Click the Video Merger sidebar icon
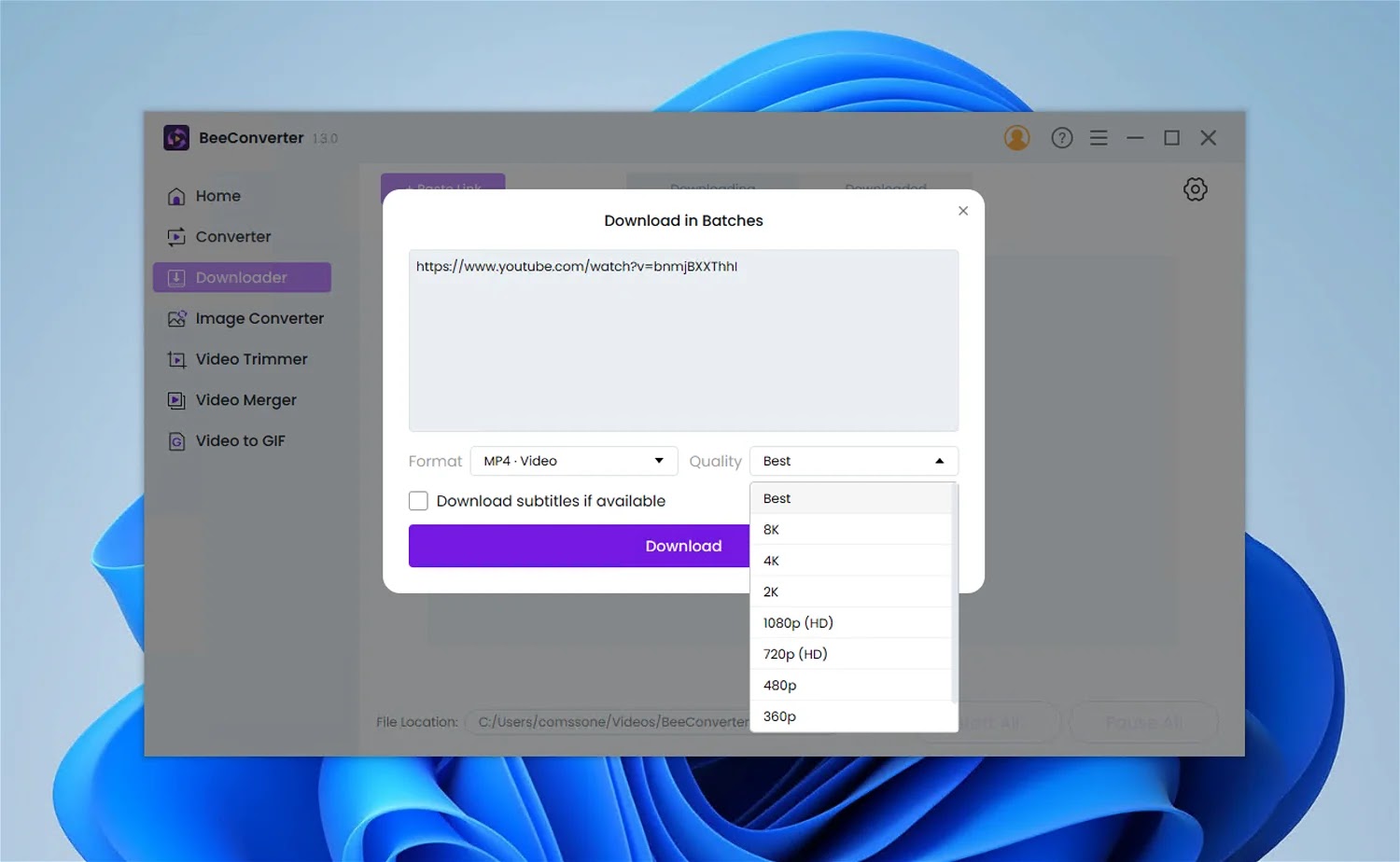 [x=176, y=400]
